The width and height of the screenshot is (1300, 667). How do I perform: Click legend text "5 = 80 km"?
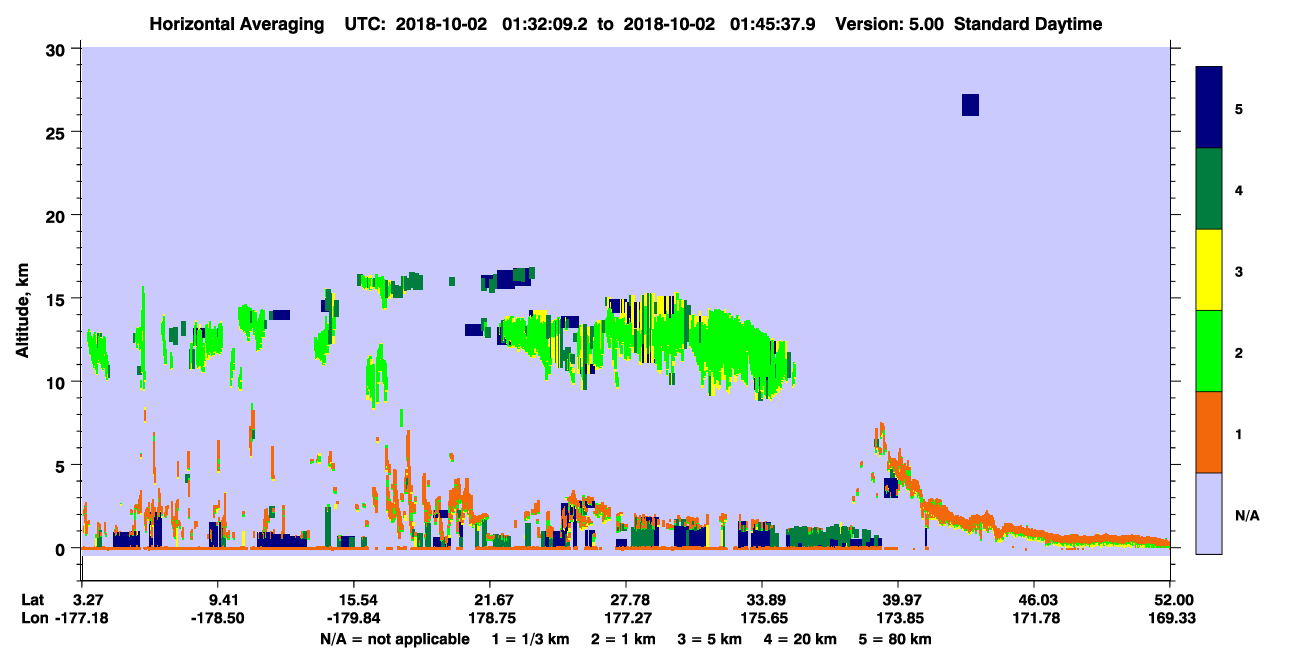click(x=896, y=639)
